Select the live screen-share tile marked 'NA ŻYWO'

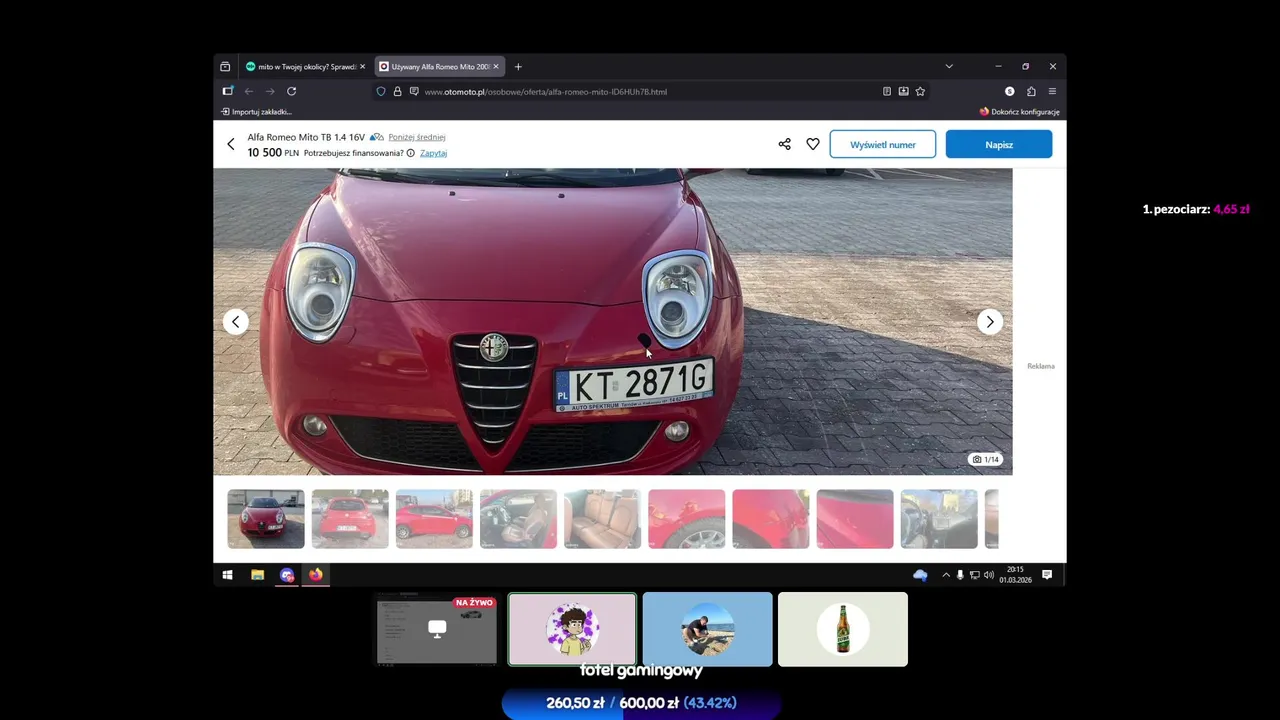437,629
